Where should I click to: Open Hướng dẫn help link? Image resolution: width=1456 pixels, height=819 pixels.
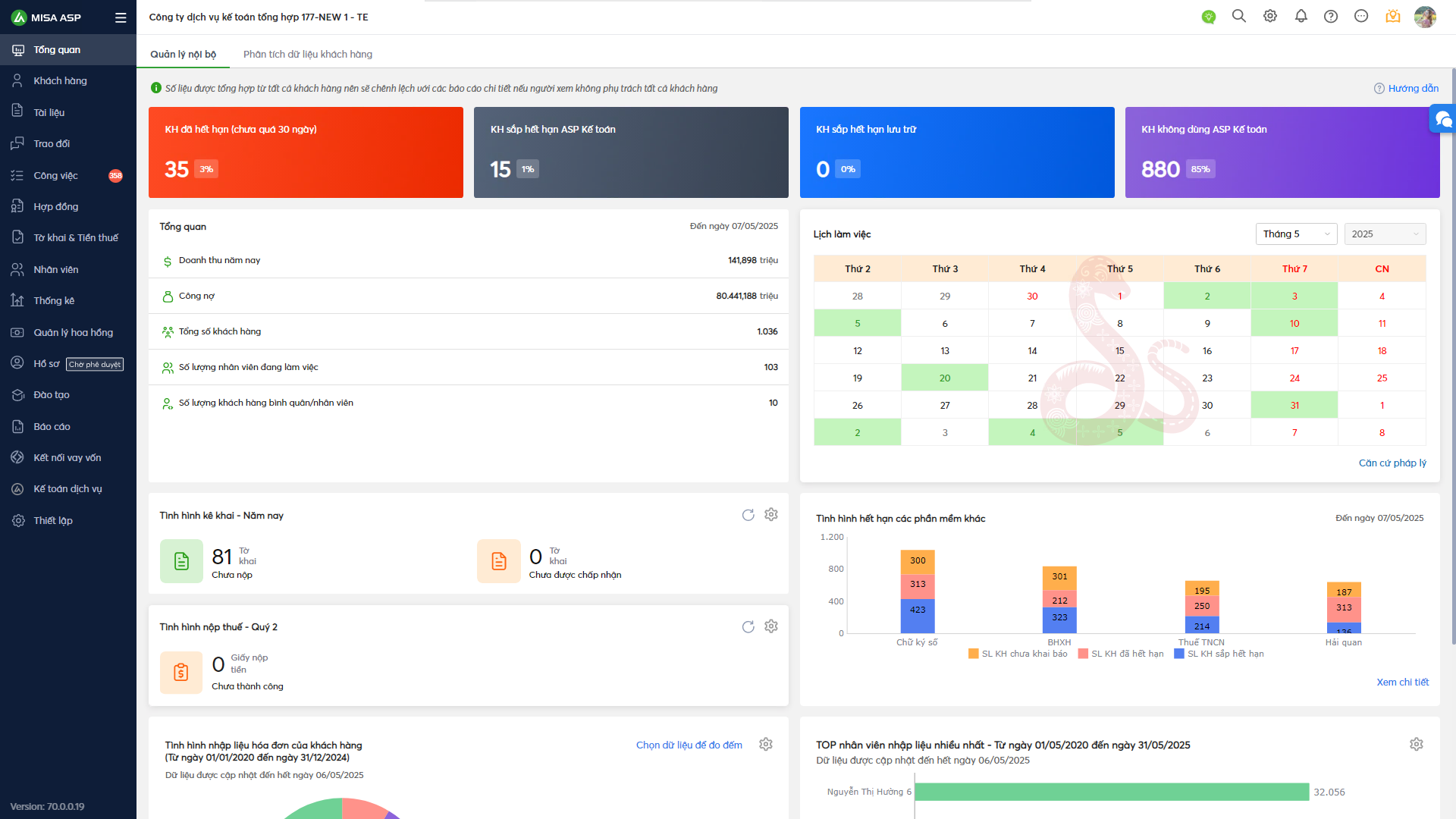pyautogui.click(x=1407, y=88)
